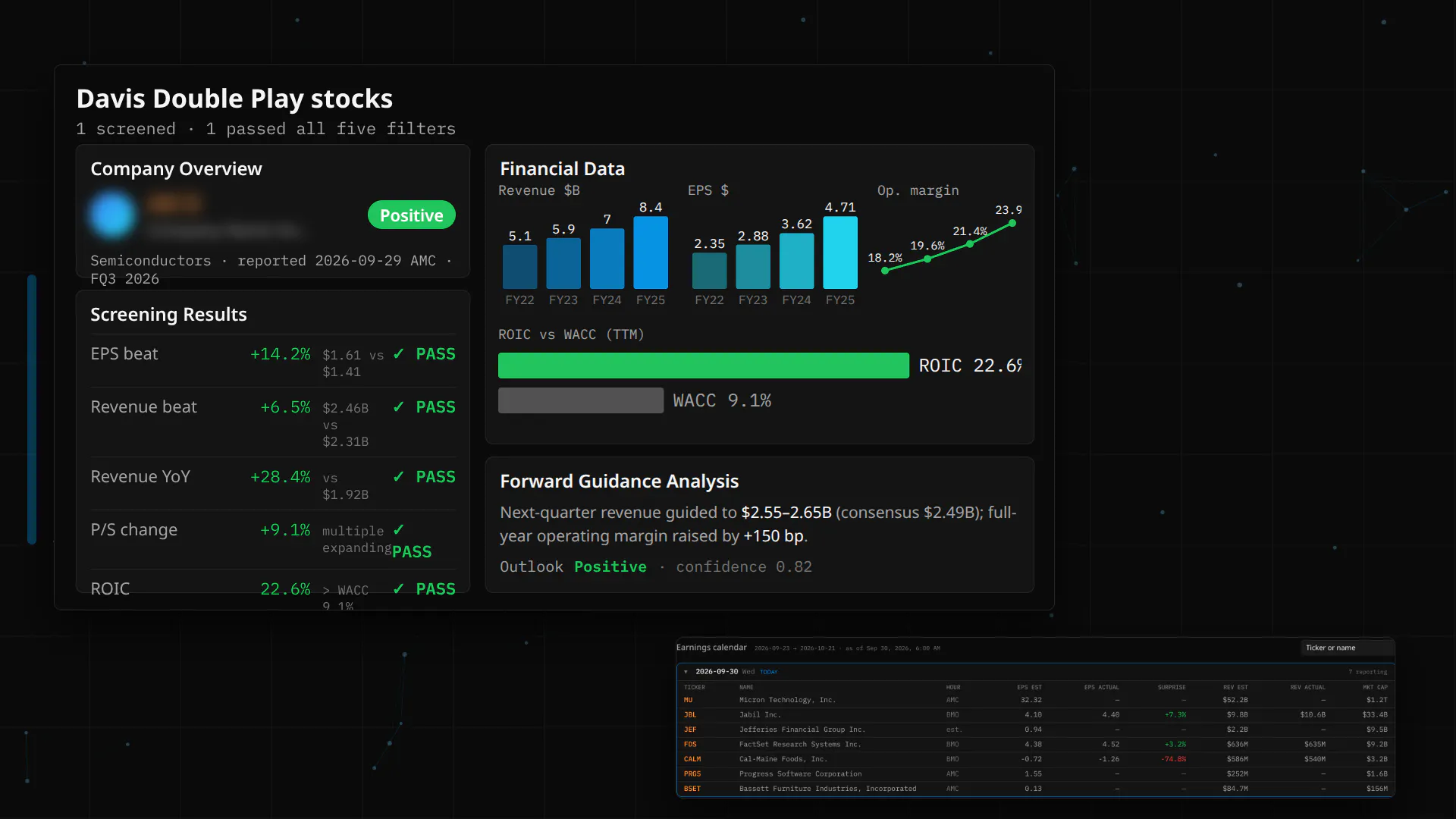Click the Davis Double Play stocks heading
This screenshot has height=819, width=1456.
(x=234, y=99)
